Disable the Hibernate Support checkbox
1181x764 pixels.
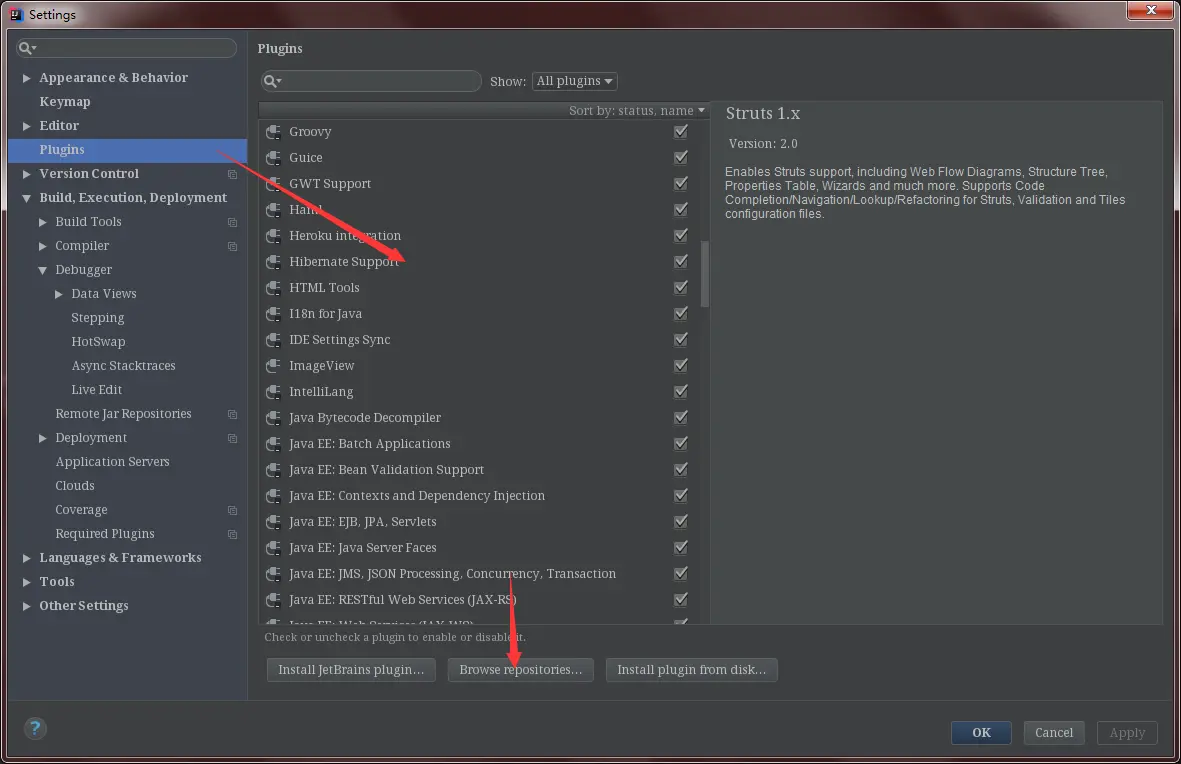tap(681, 261)
